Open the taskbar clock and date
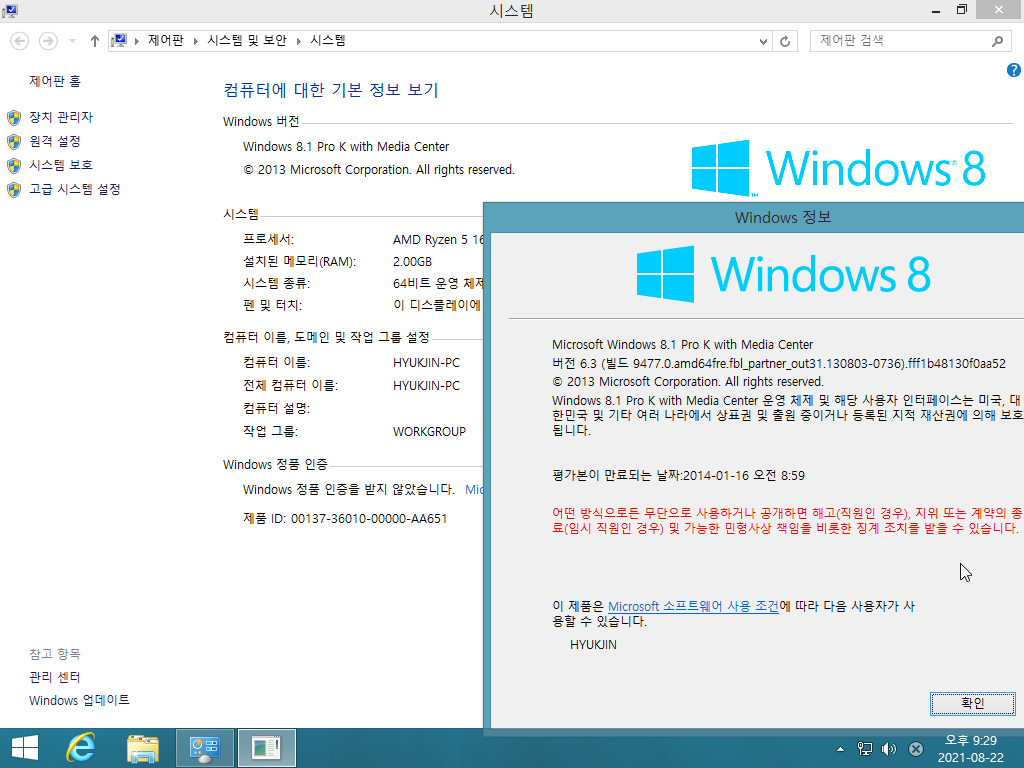Viewport: 1024px width, 768px height. point(970,749)
